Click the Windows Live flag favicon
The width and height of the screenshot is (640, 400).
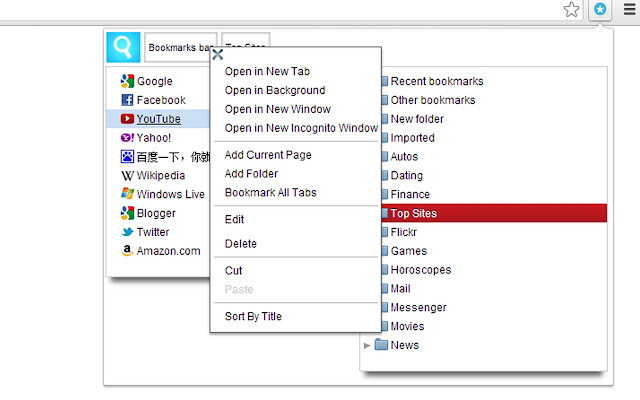coord(127,194)
